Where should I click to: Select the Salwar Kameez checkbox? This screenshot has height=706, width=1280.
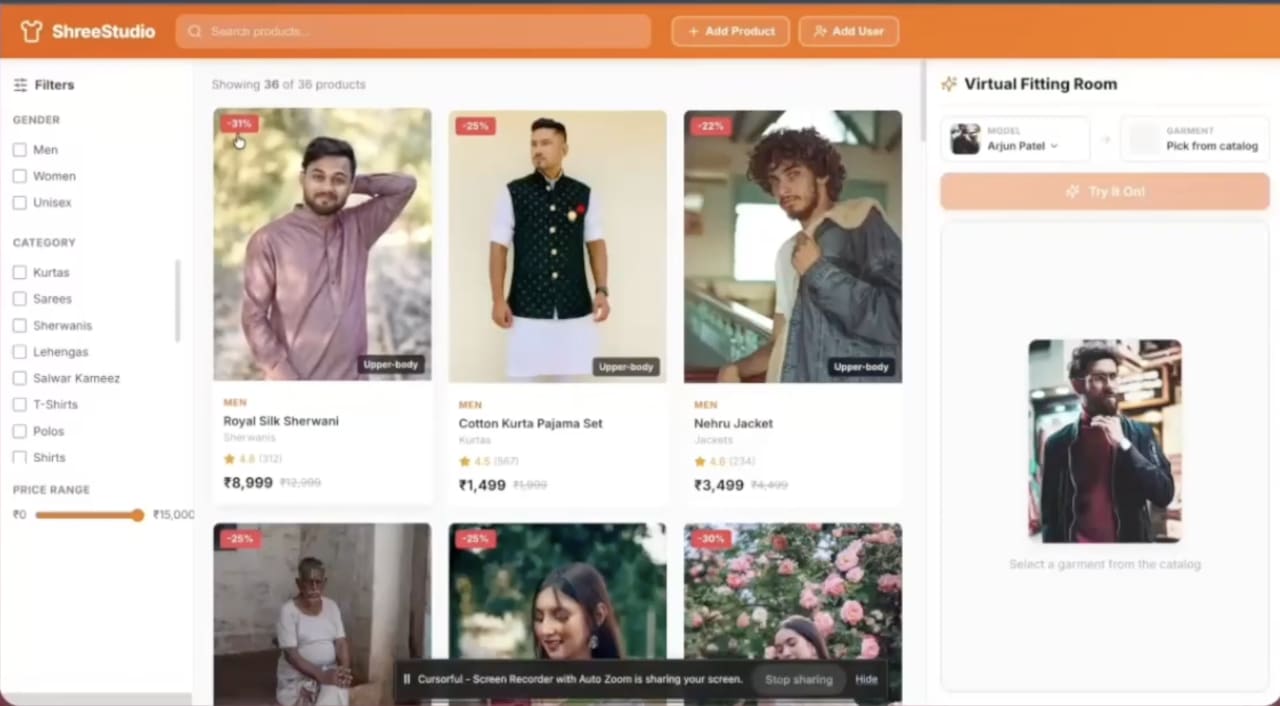coord(20,378)
